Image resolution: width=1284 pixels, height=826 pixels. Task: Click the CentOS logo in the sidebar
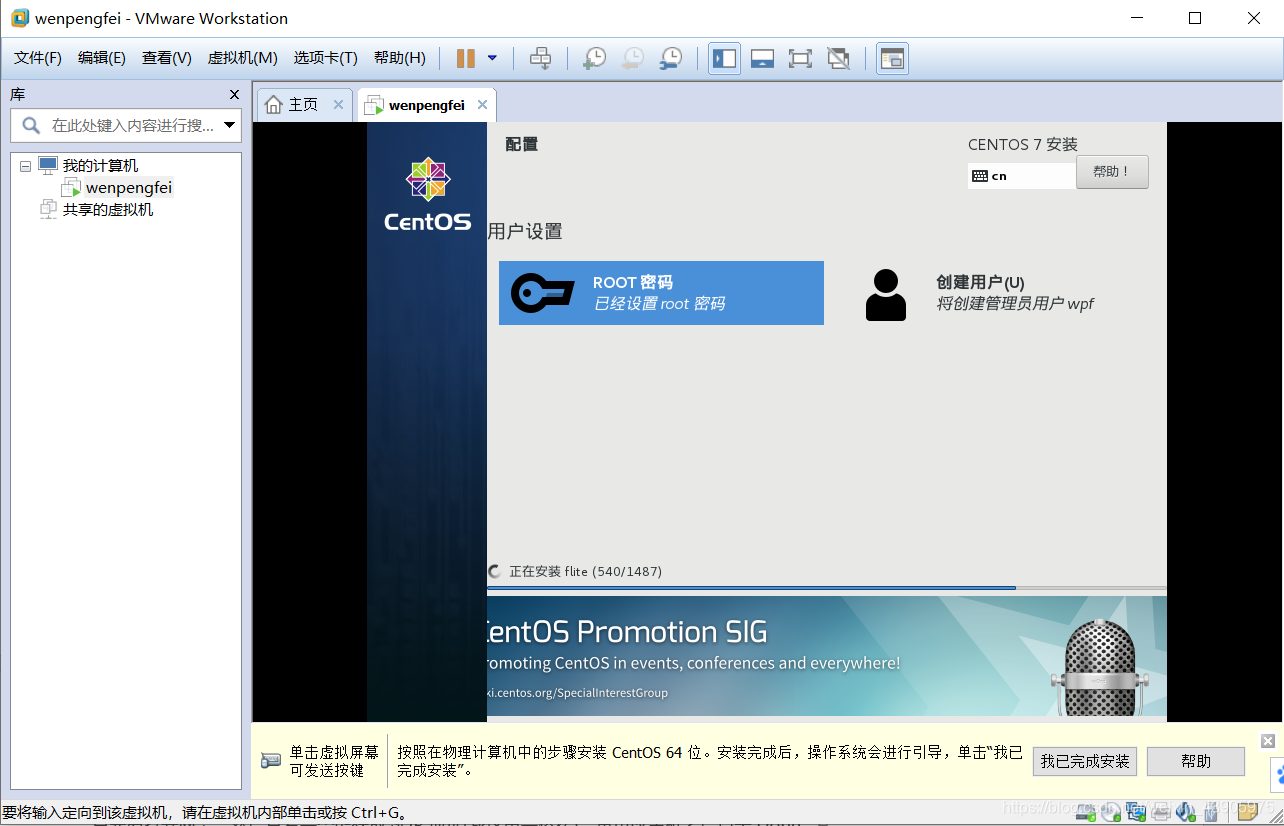427,194
